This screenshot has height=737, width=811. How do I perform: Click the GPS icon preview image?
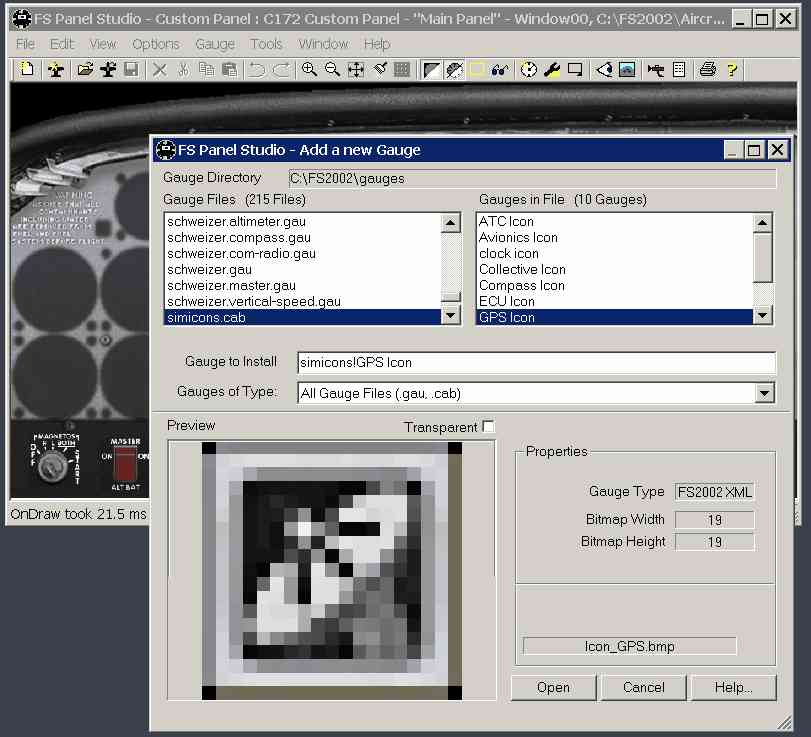tap(332, 571)
